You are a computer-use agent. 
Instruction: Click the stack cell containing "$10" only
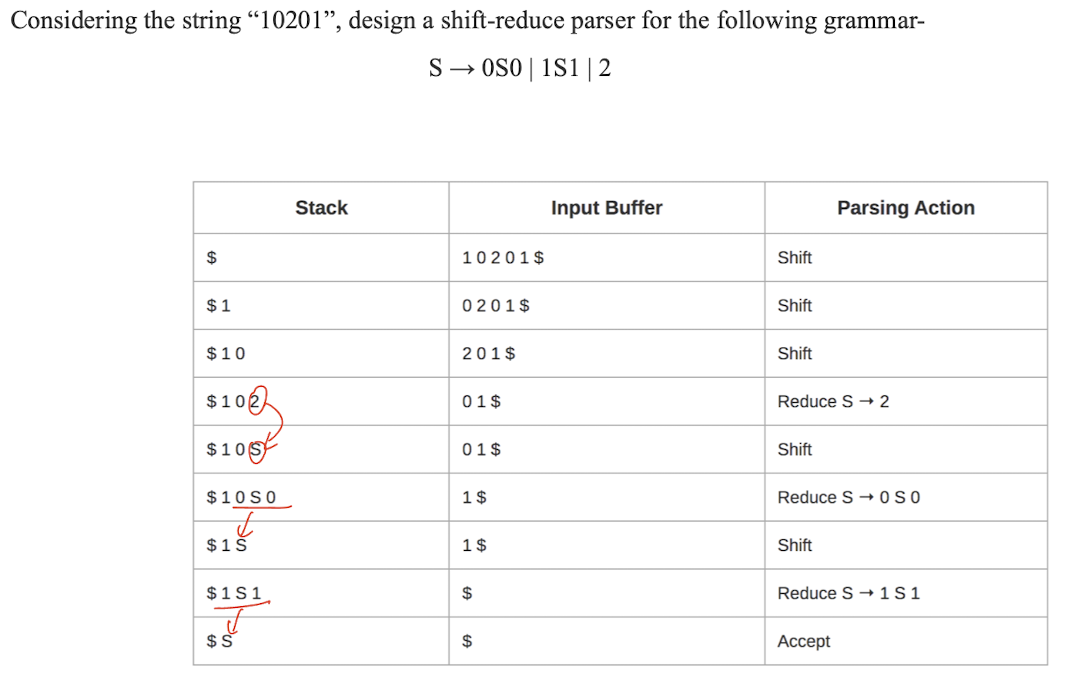[x=225, y=354]
